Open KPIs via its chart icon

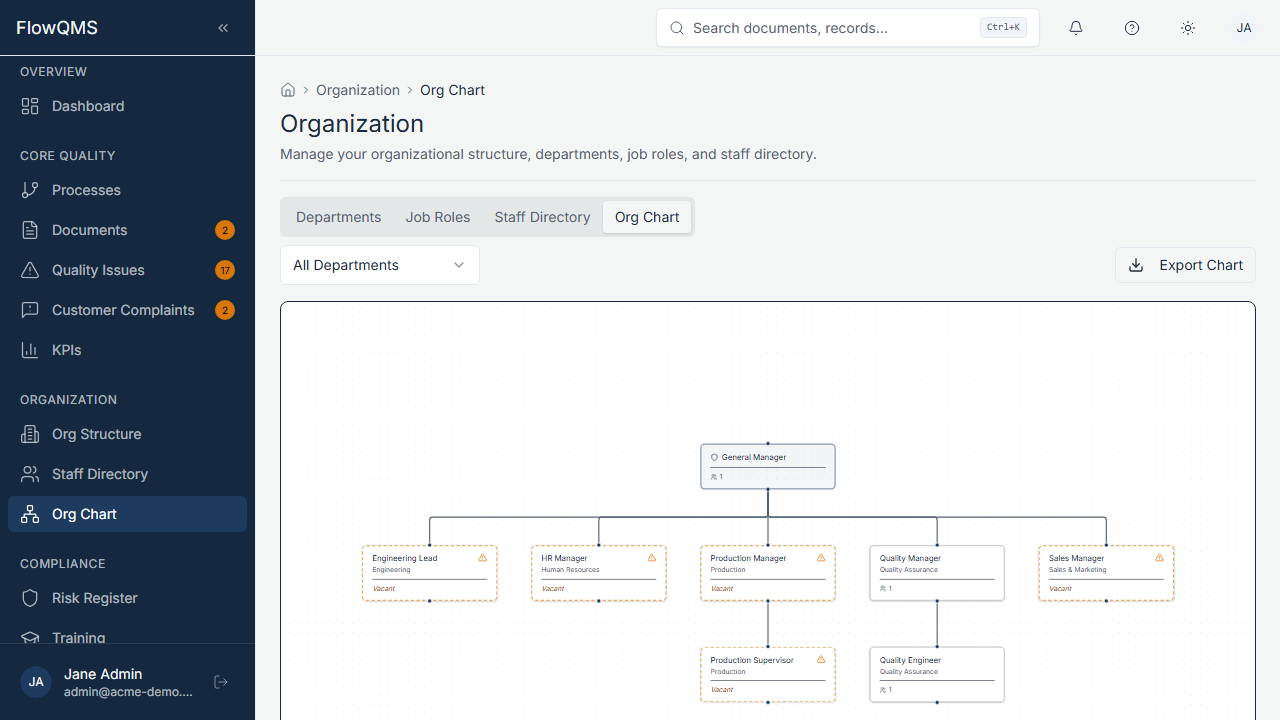pos(31,349)
